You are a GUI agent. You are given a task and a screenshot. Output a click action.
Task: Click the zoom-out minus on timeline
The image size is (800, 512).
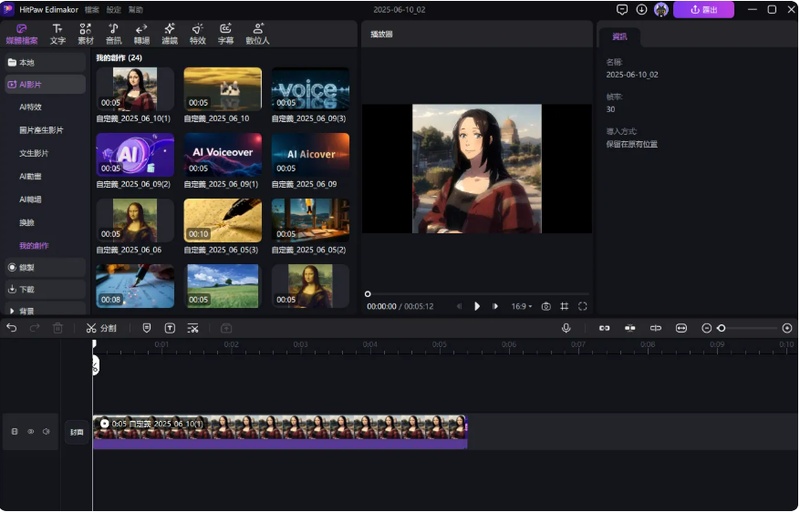coord(707,328)
